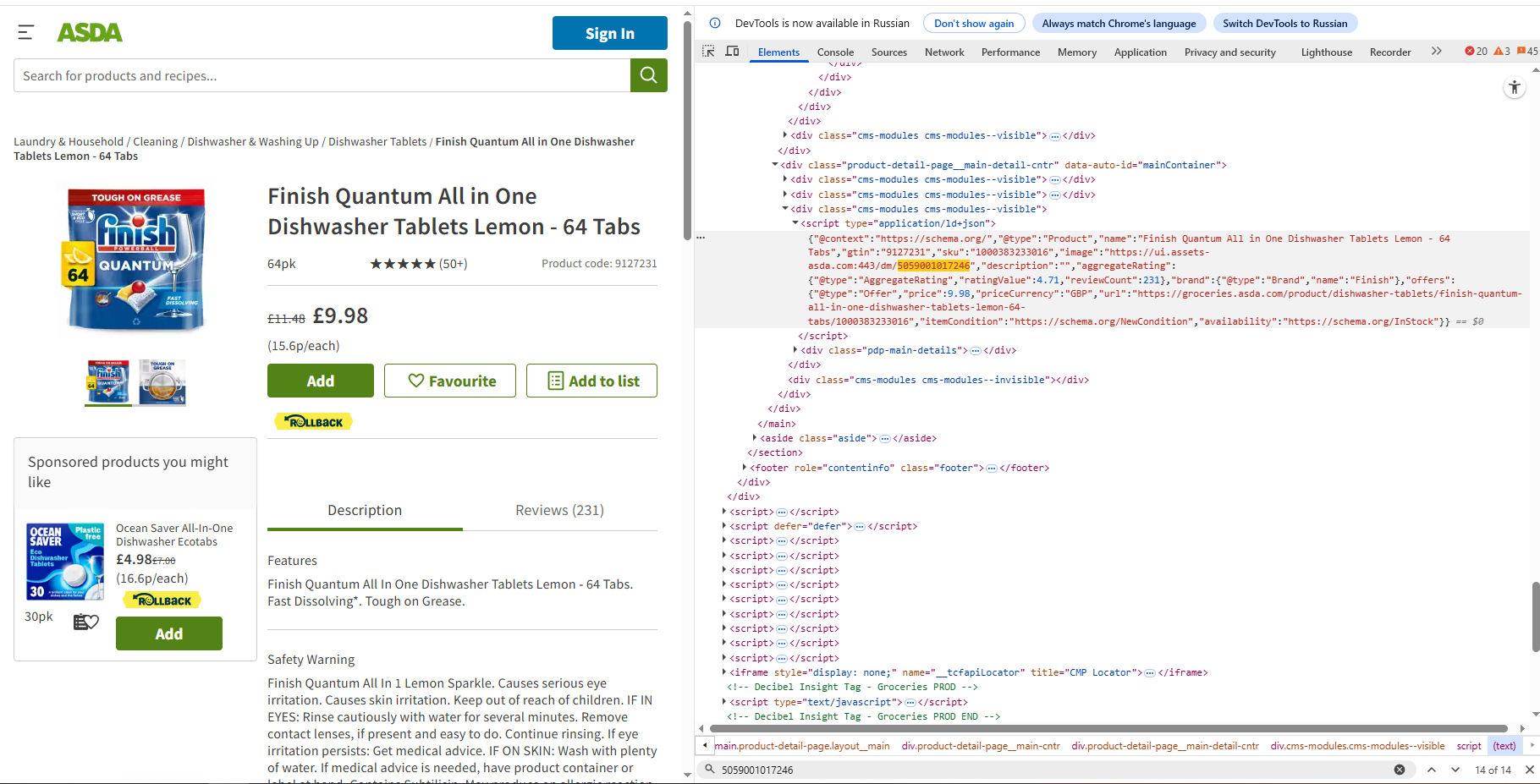Toggle the device toolbar icon
1540x784 pixels.
733,52
